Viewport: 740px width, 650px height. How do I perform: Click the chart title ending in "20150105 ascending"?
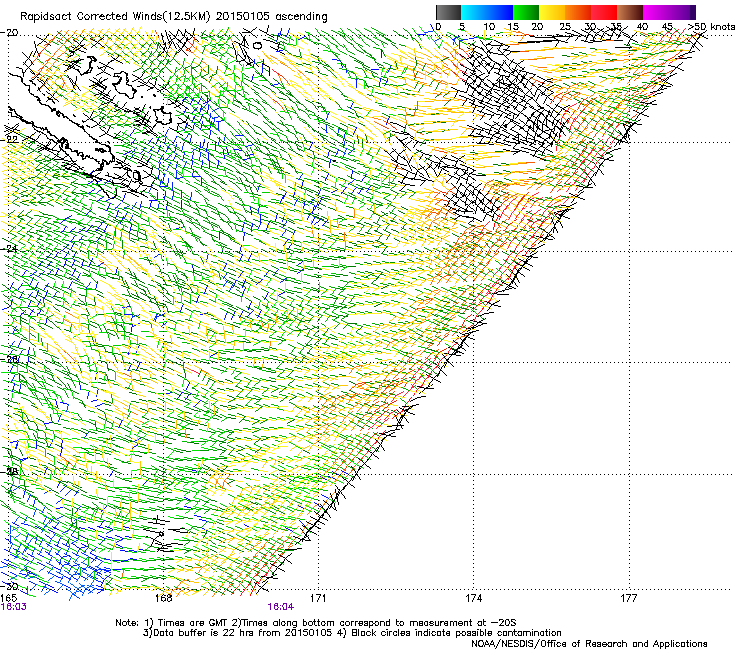click(x=174, y=16)
